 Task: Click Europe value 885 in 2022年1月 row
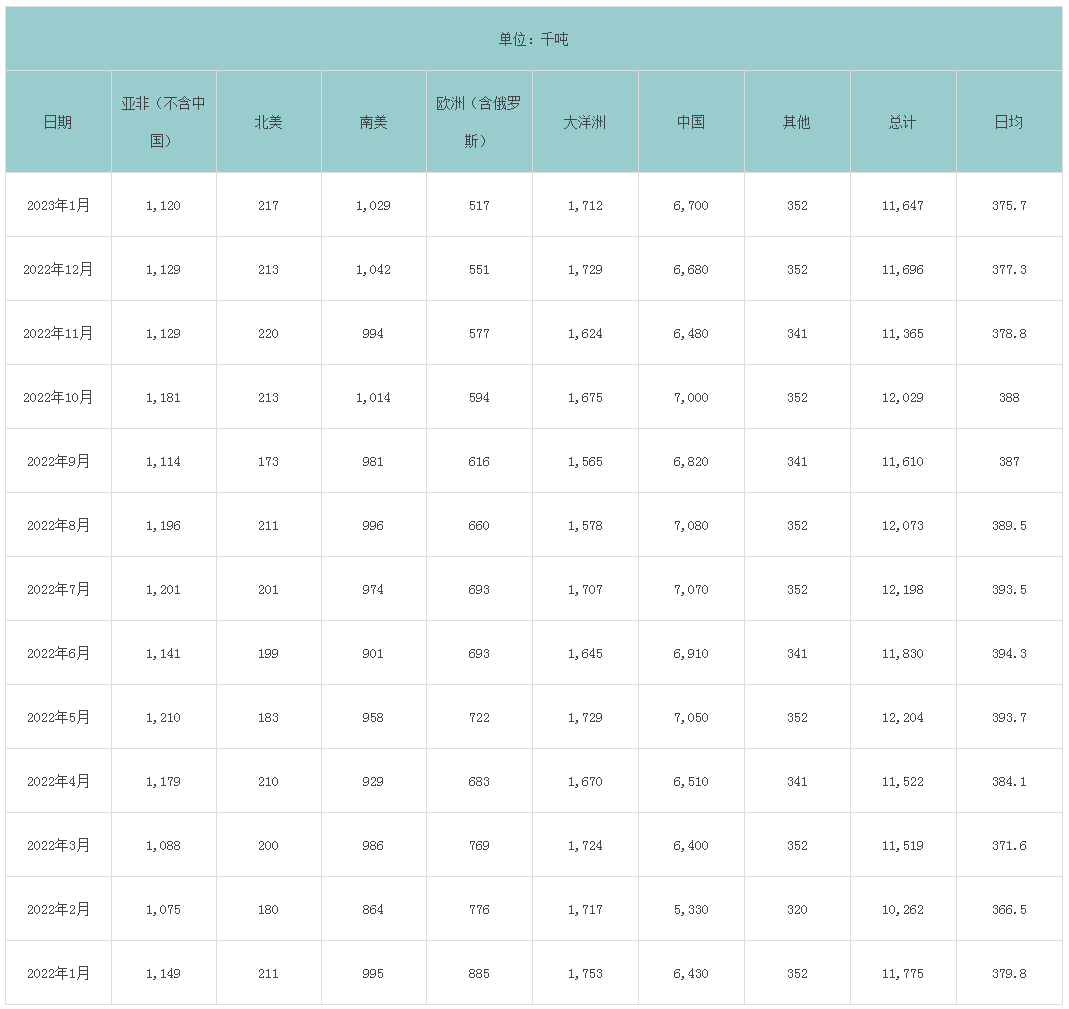tap(479, 973)
